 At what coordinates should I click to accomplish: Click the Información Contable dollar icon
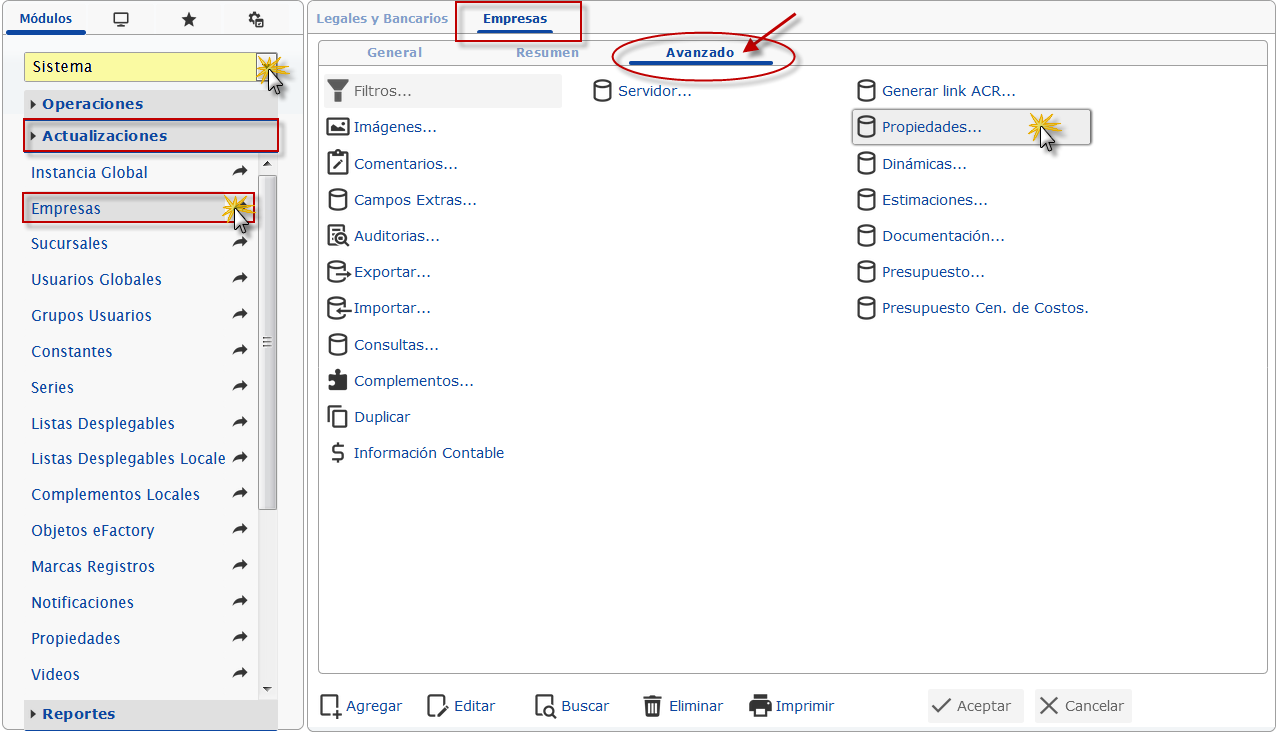338,453
